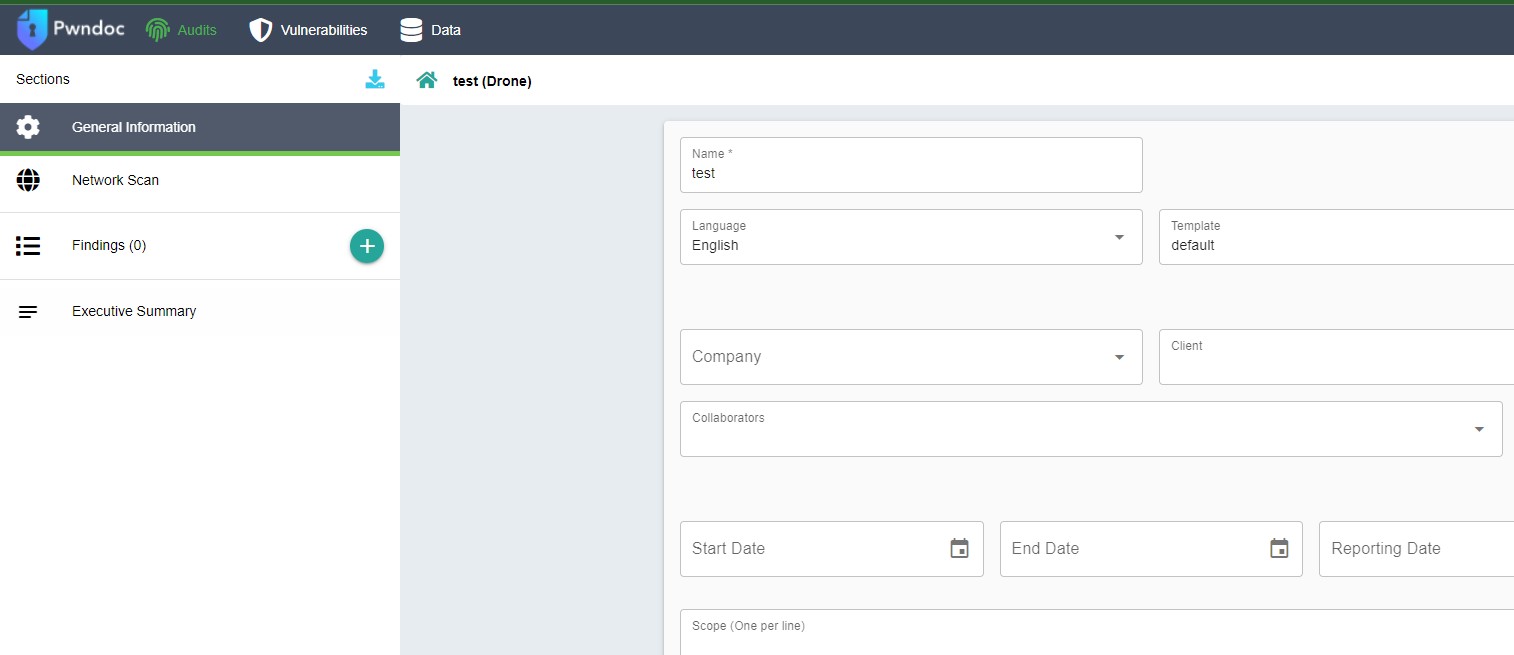Click the Reporting Date field

click(x=1416, y=549)
